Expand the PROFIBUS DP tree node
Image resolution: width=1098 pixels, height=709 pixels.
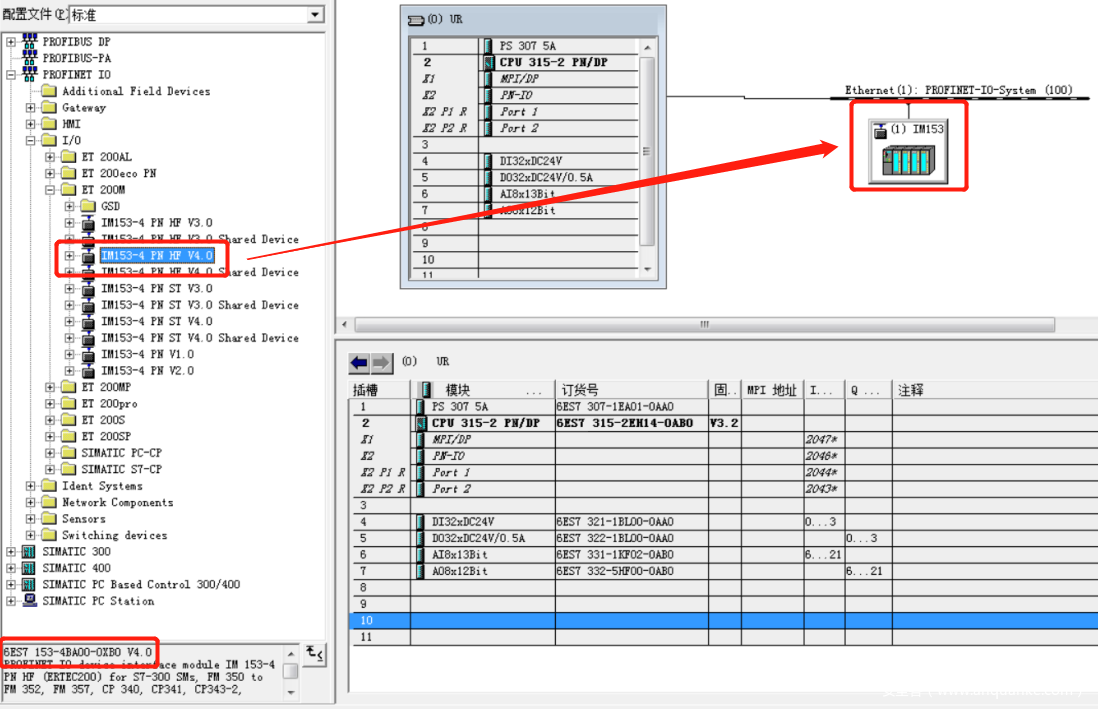tap(11, 42)
